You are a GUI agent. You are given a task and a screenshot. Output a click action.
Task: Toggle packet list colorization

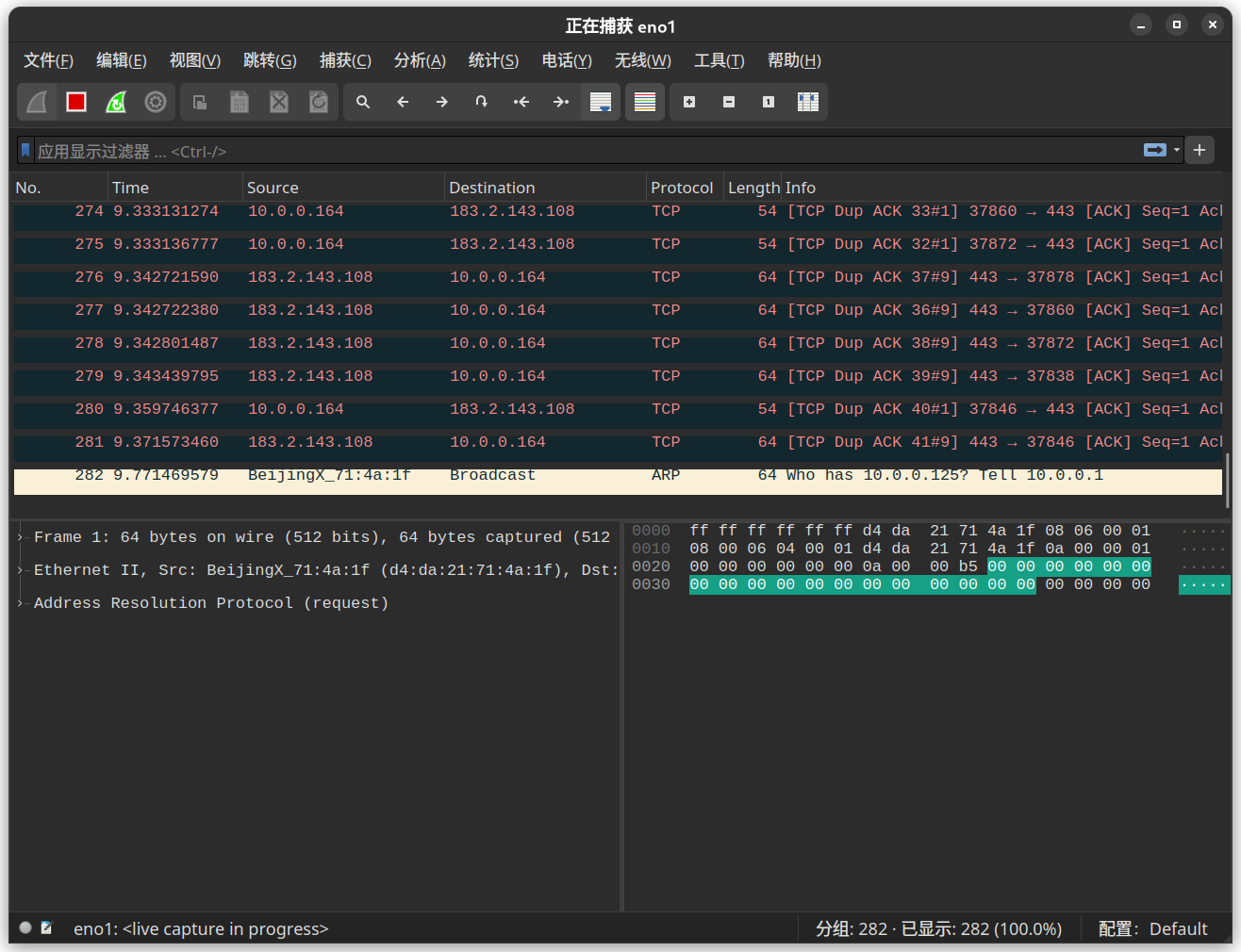(x=645, y=102)
